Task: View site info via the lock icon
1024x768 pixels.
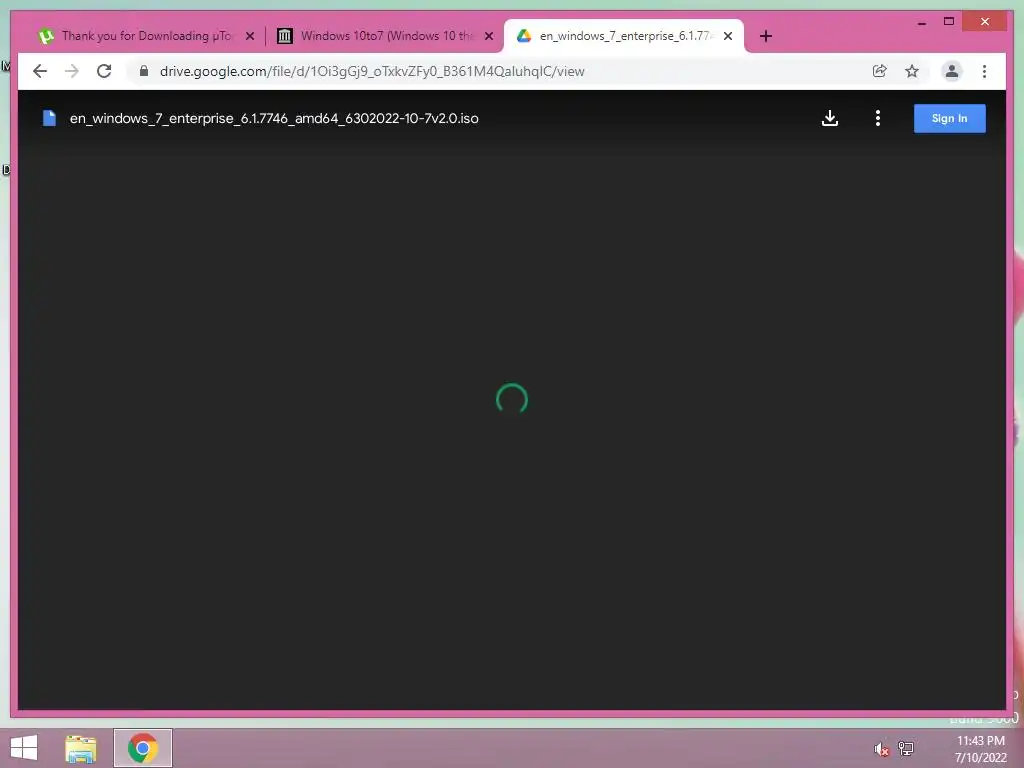Action: point(144,71)
